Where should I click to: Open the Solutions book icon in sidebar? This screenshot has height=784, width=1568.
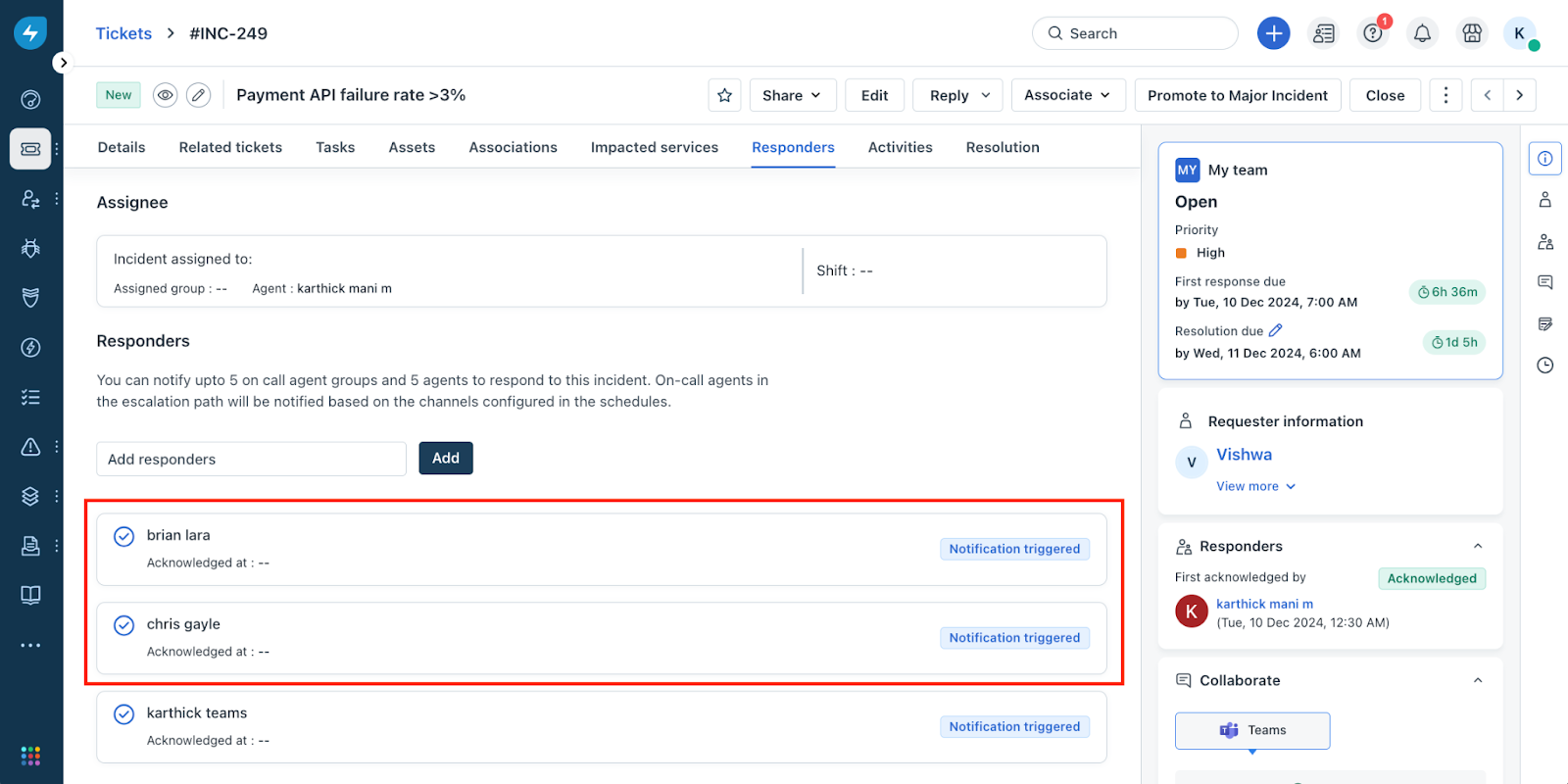[x=30, y=595]
